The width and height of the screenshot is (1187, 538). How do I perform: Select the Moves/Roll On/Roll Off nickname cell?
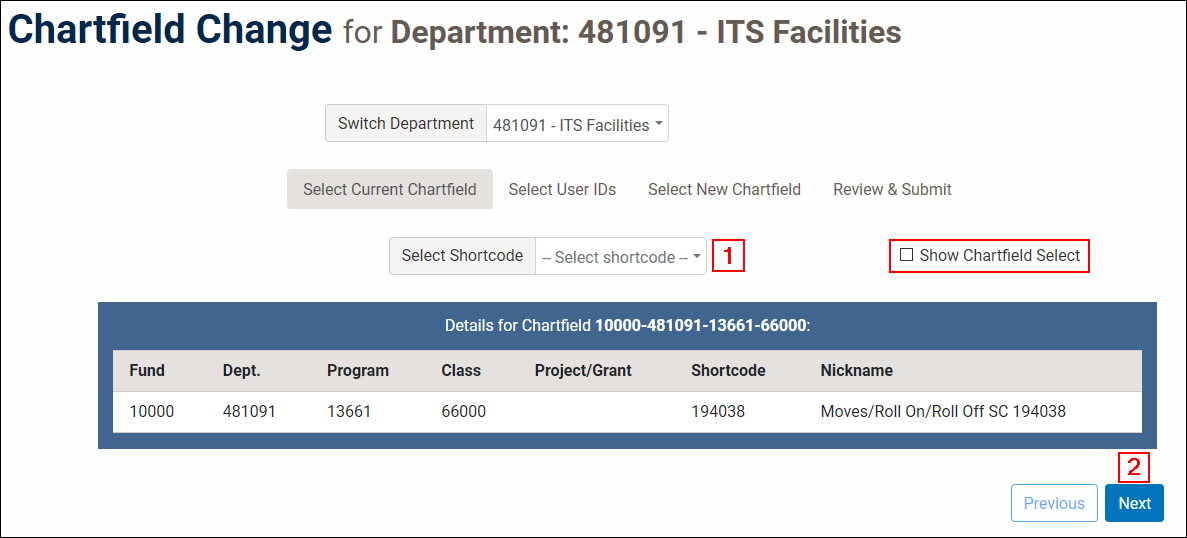pos(943,411)
